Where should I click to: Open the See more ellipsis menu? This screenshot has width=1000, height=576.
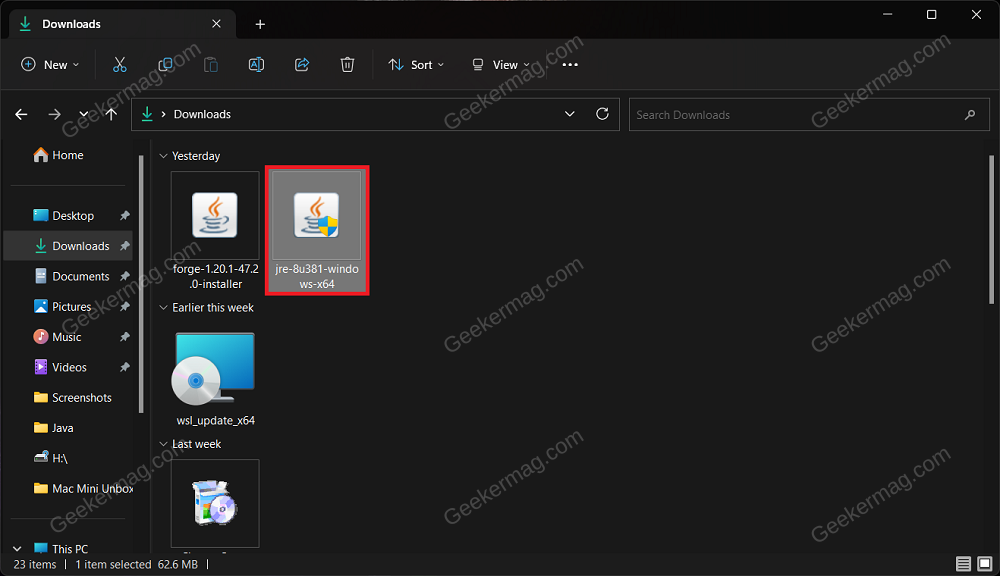[x=570, y=64]
